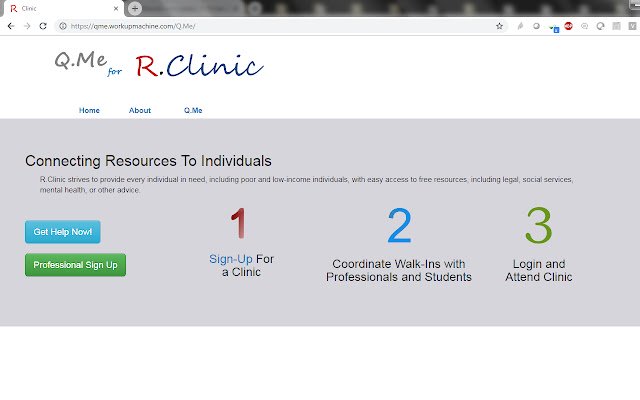The width and height of the screenshot is (640, 400).
Task: Click the green number 3 step
Action: 539,225
